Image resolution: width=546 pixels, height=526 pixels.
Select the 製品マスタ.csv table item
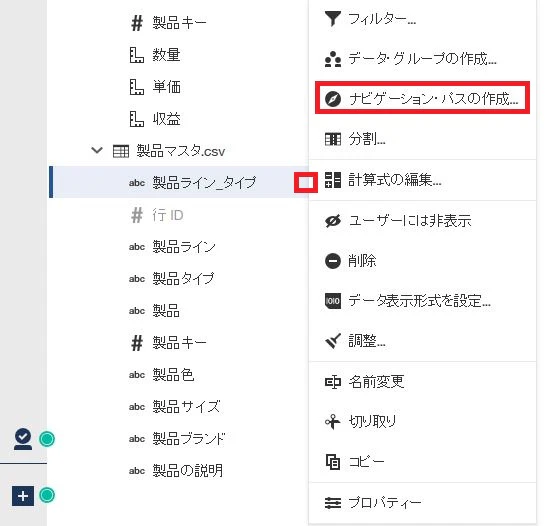[x=180, y=151]
